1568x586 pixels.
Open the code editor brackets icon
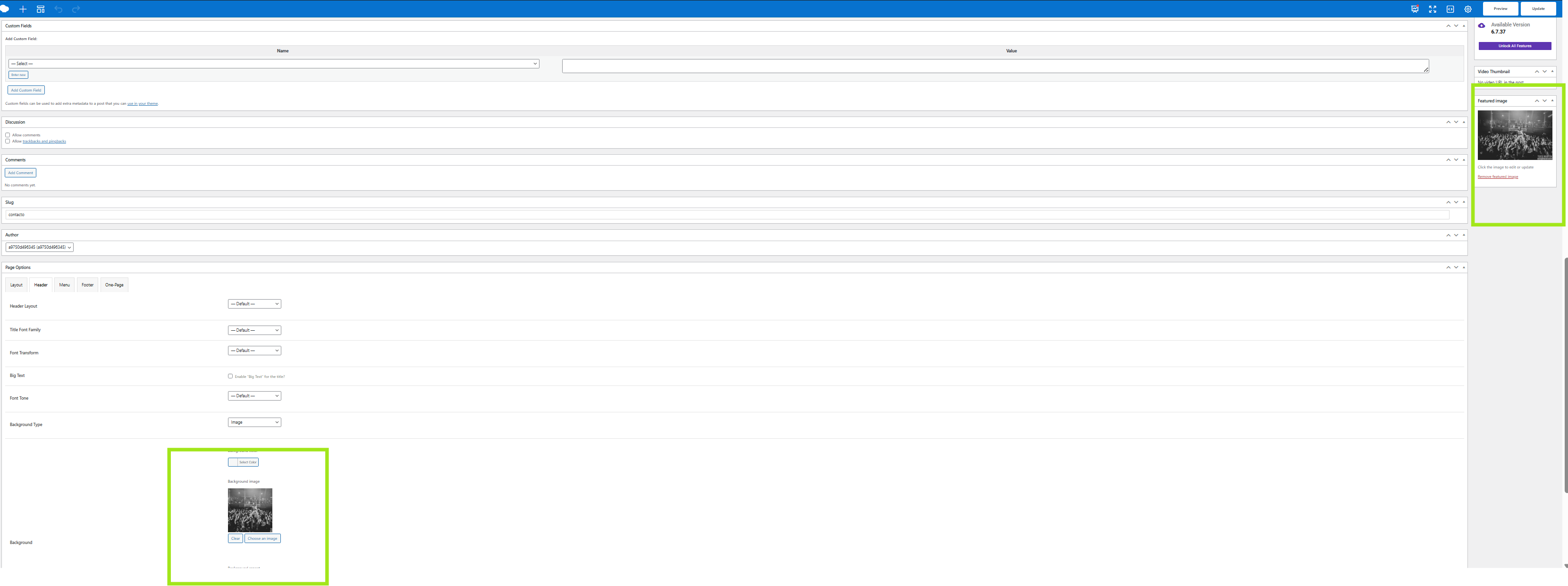[x=1450, y=9]
